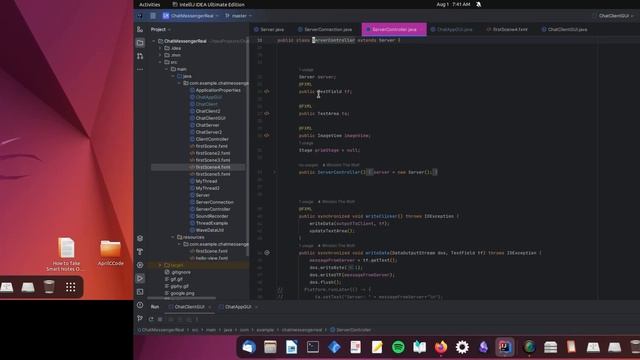Open AprilCCode folder on desktop
This screenshot has width=640, height=360.
(x=110, y=253)
